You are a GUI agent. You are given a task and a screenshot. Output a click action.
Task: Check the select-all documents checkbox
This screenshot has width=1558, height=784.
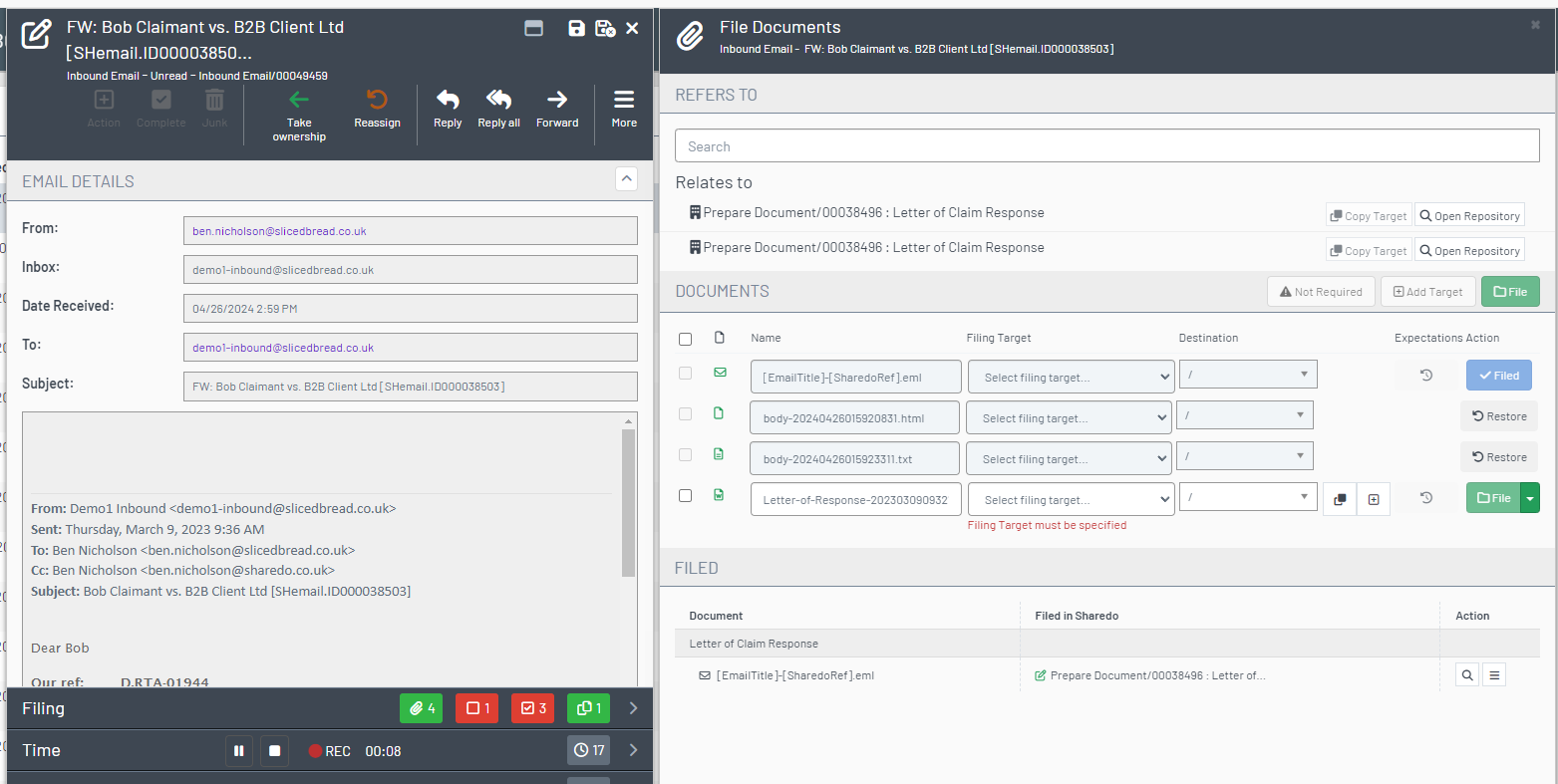(x=685, y=339)
